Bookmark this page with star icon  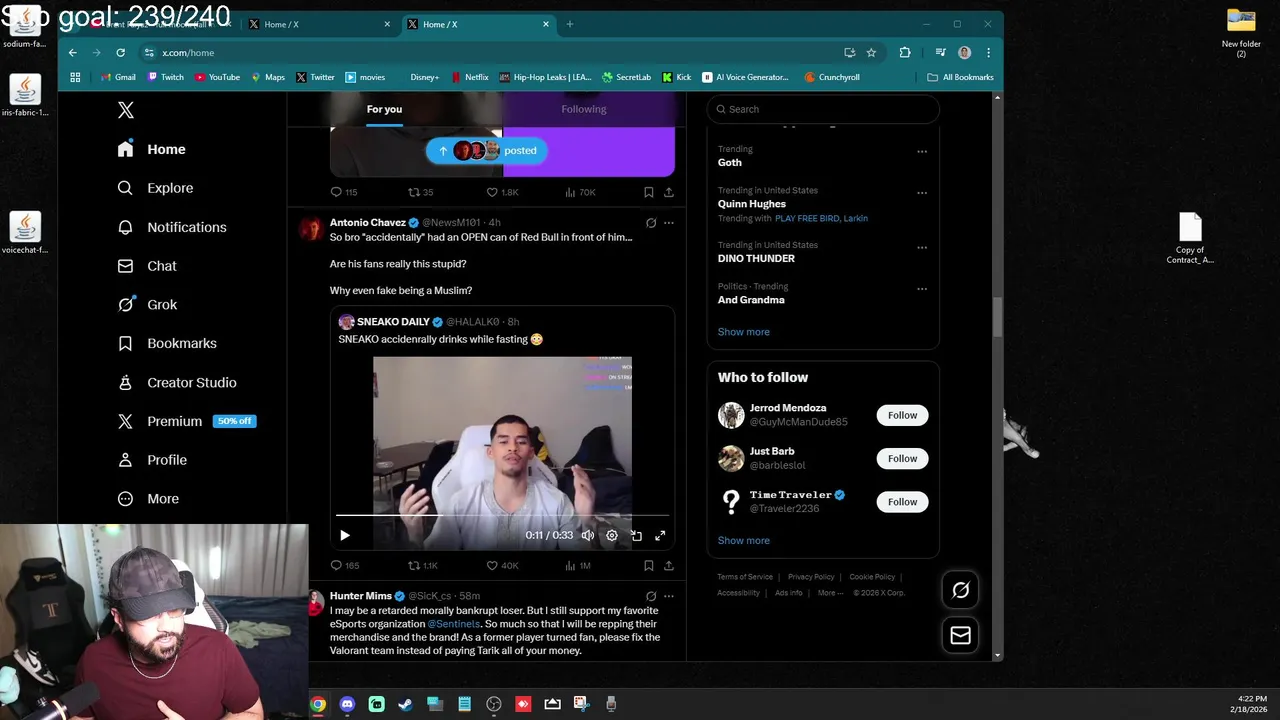[871, 53]
